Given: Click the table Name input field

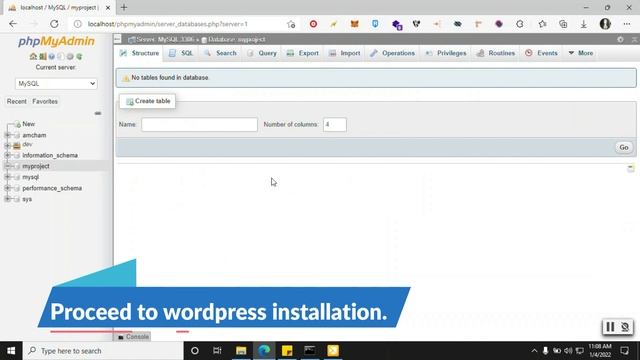Looking at the screenshot, I should pyautogui.click(x=199, y=124).
